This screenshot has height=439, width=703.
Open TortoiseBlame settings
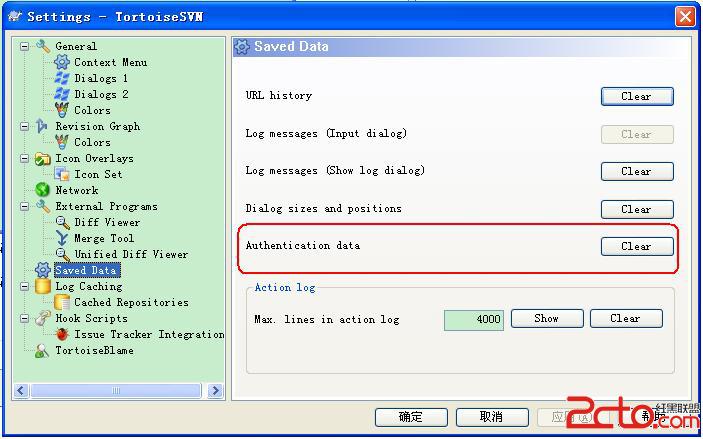94,351
